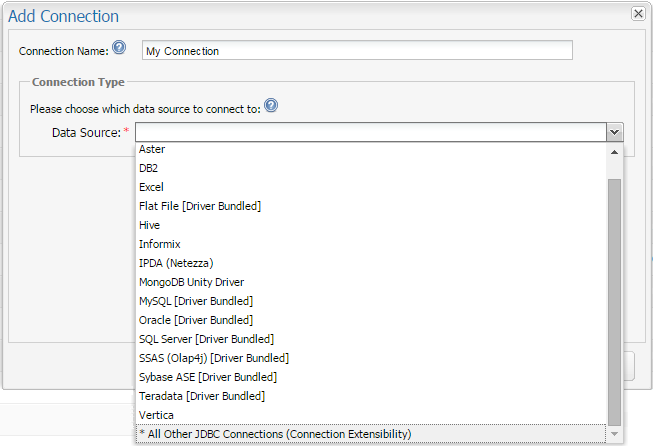
Task: Click the dropdown list vertical scrollbar
Action: pyautogui.click(x=614, y=300)
